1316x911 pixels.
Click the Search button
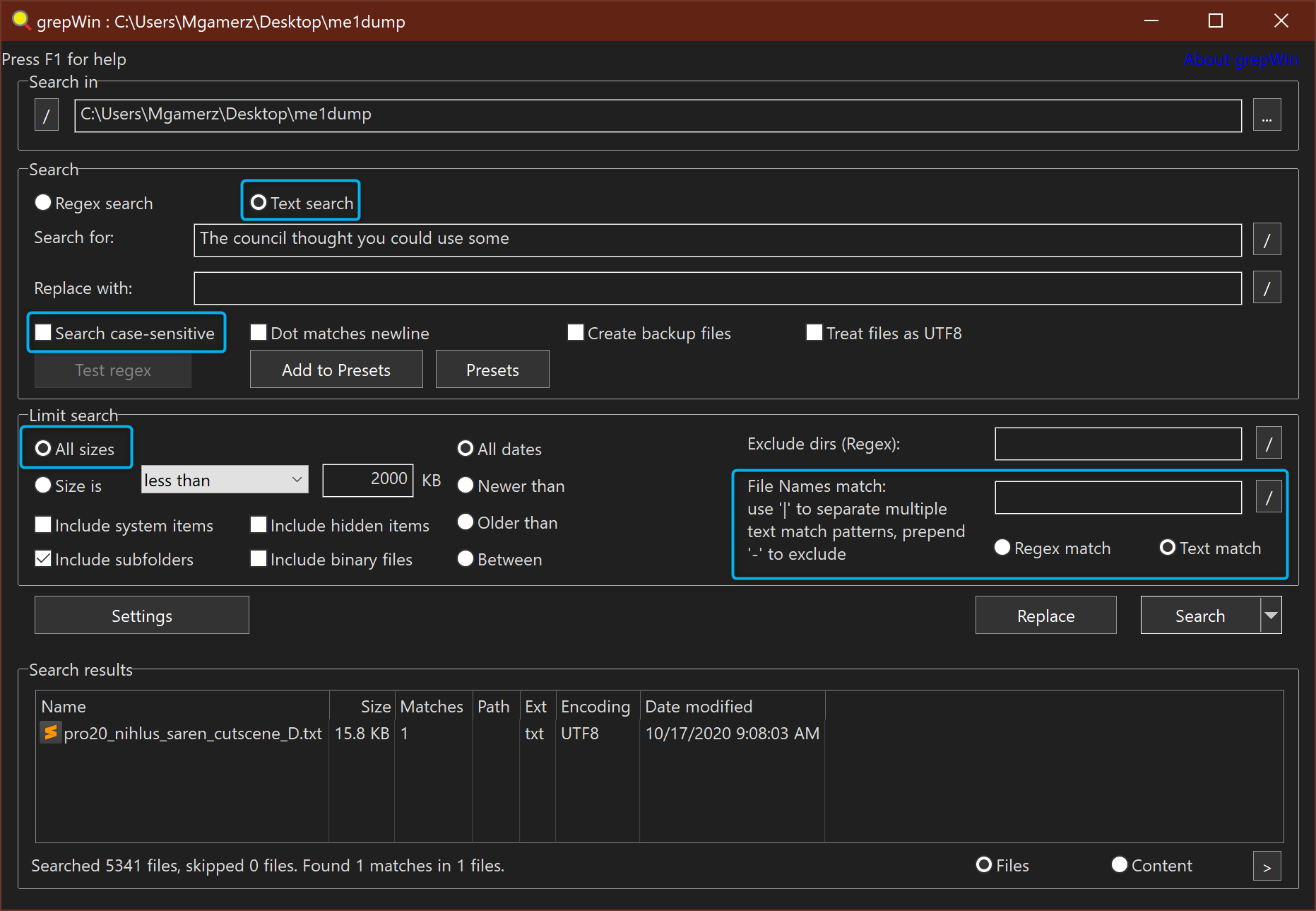[1200, 616]
